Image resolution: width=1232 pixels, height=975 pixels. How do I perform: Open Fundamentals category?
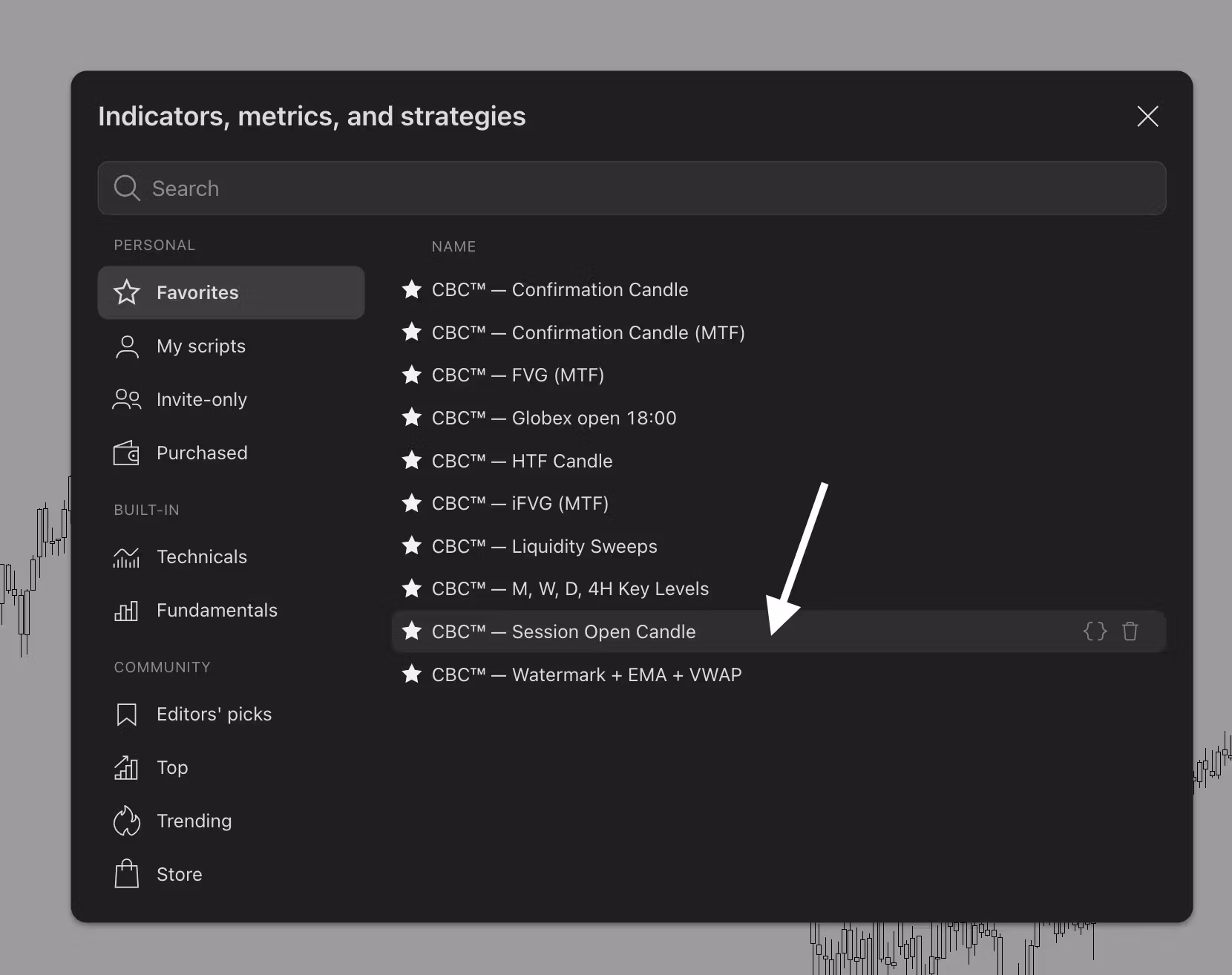(x=216, y=610)
